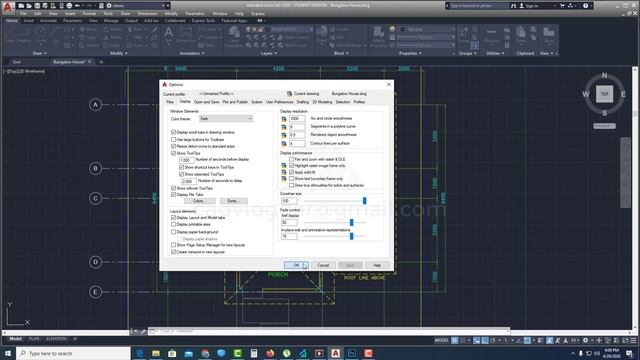Expand the Draw panel dropdown
The image size is (640, 360).
40,53
